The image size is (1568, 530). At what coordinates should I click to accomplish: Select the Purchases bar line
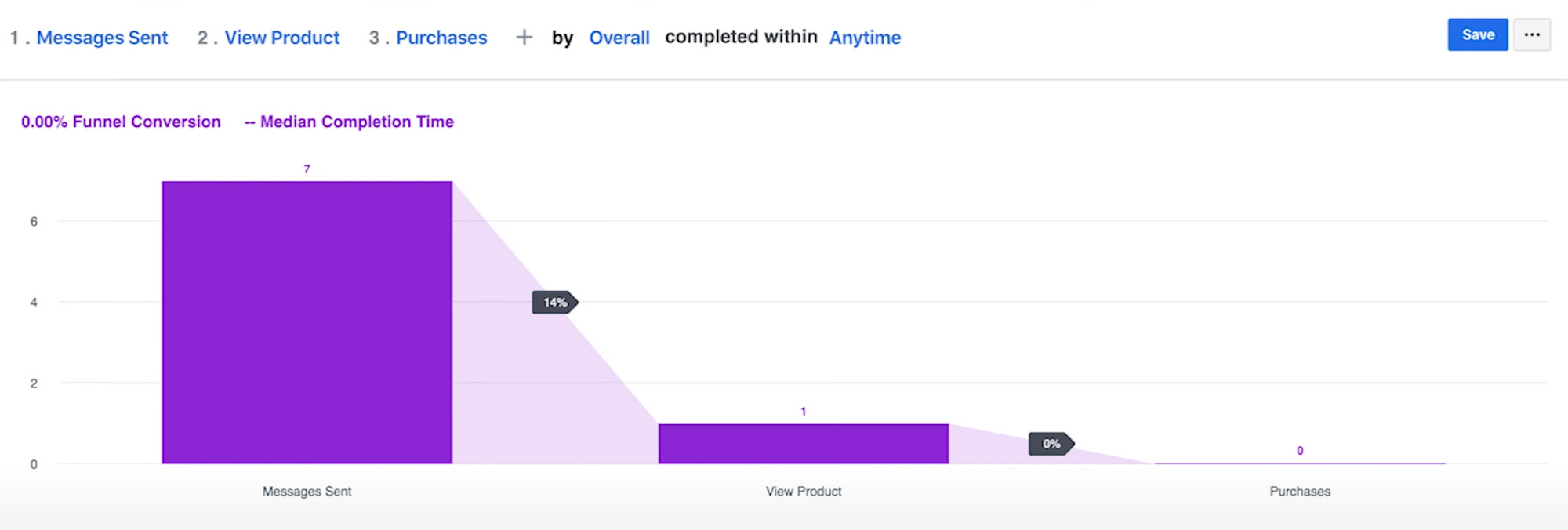pyautogui.click(x=1300, y=463)
